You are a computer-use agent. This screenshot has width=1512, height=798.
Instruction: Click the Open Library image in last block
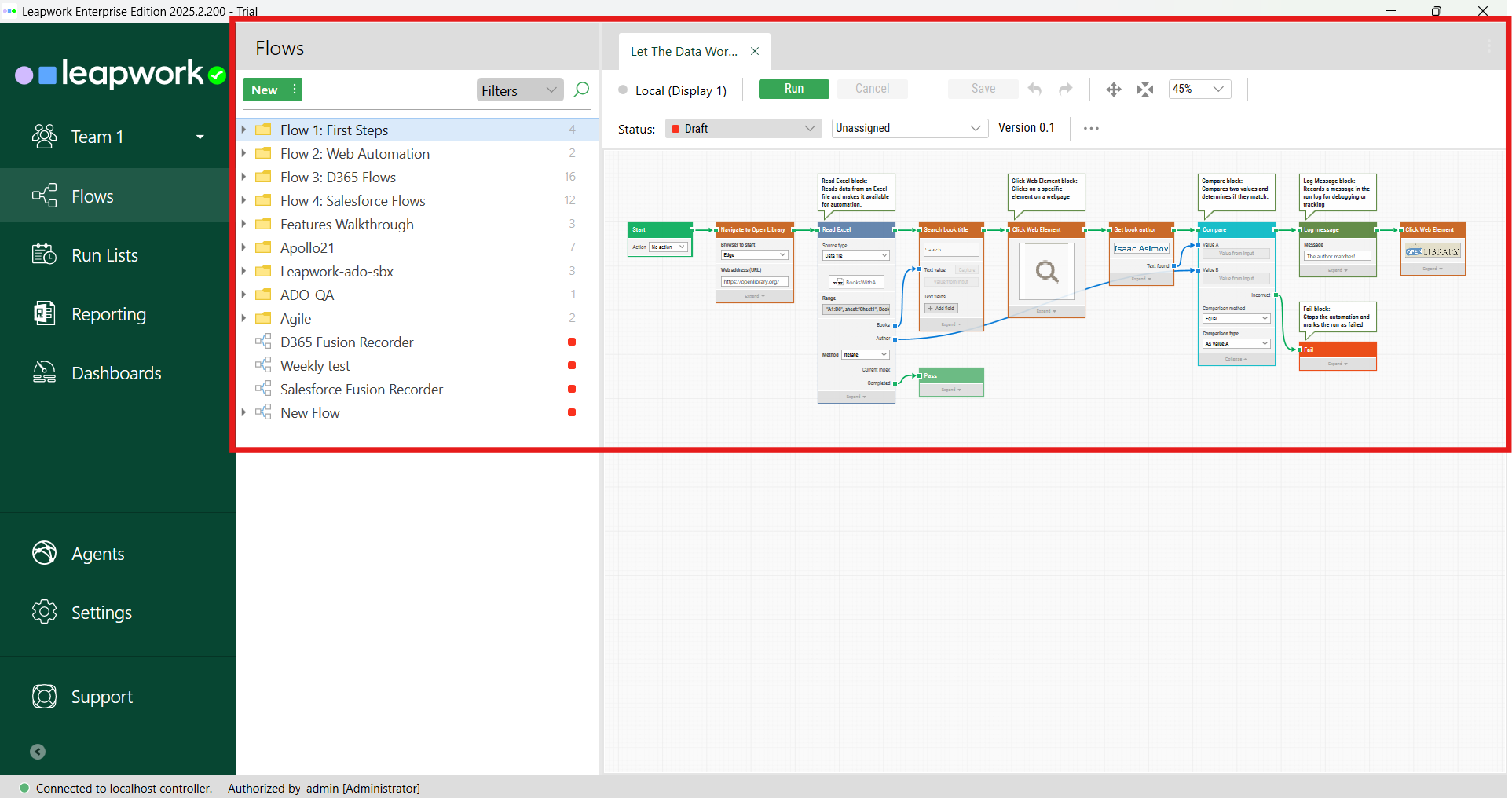click(x=1433, y=252)
